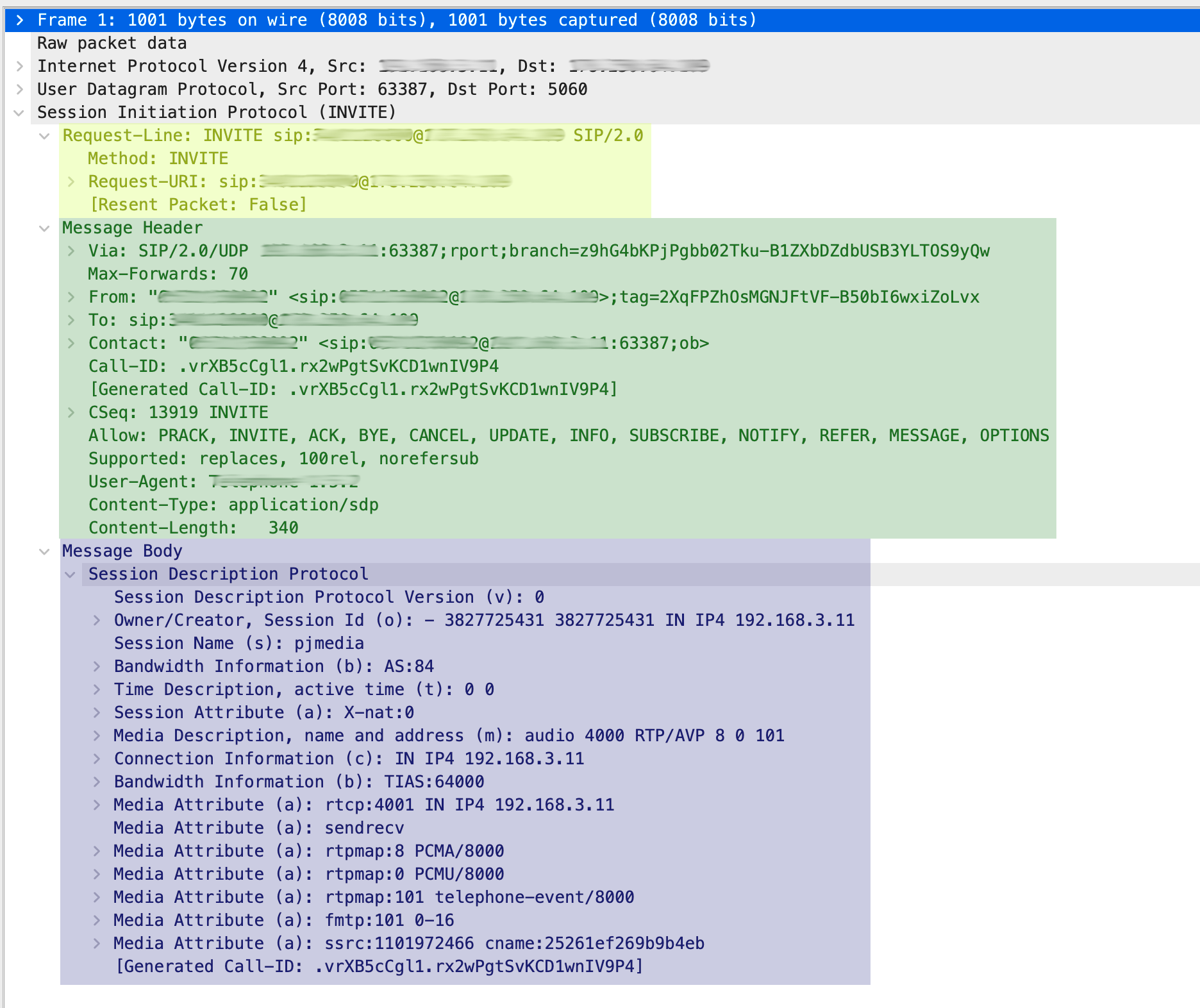
Task: Select Supported: replaces, 100rel row
Action: pyautogui.click(x=283, y=458)
